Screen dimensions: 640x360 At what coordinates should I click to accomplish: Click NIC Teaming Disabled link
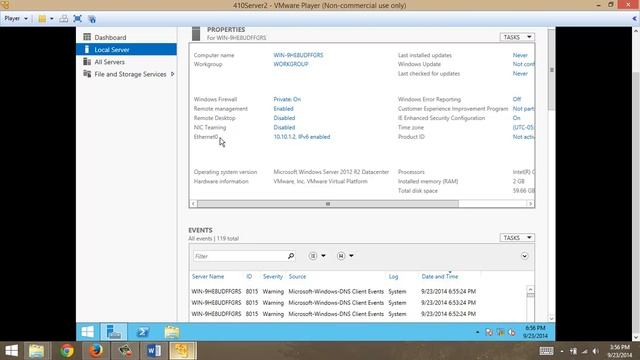point(284,127)
